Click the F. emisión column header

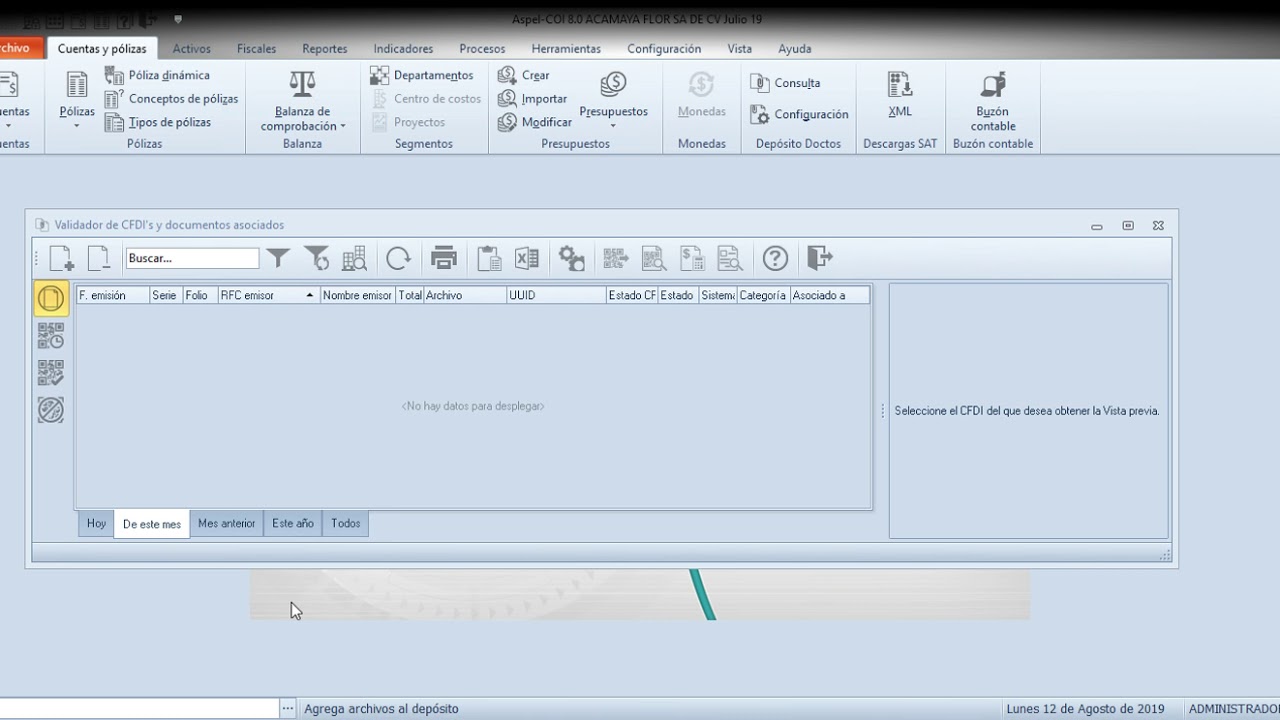click(x=113, y=295)
